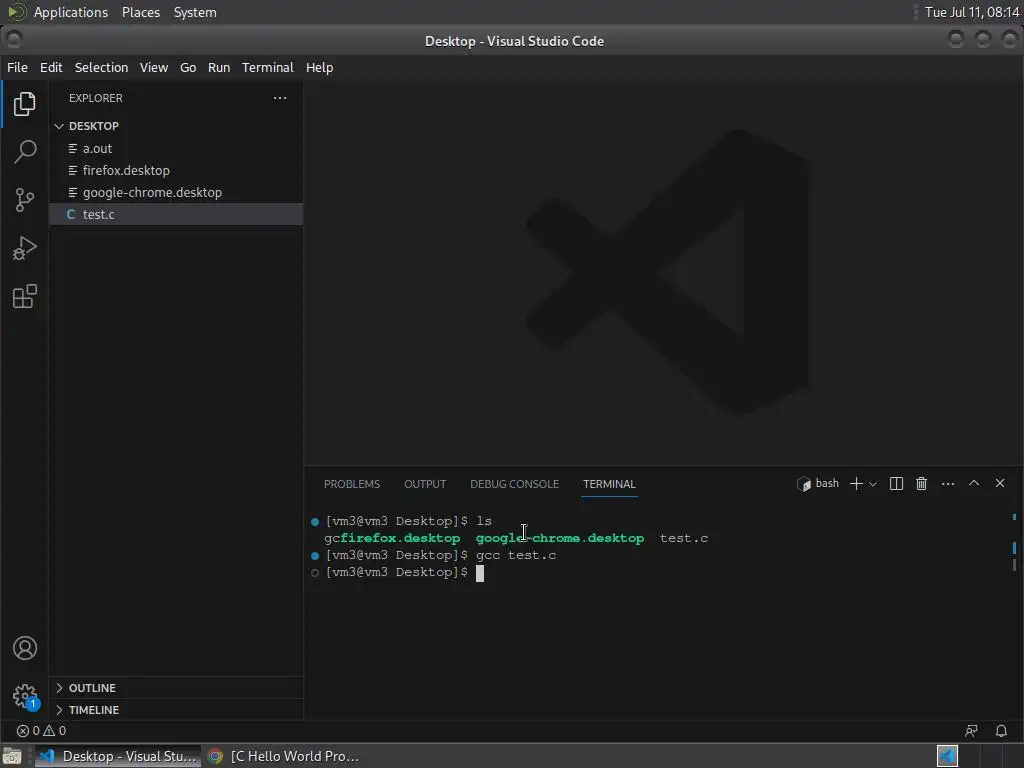The width and height of the screenshot is (1024, 768).
Task: Open the Help menu
Action: [319, 67]
